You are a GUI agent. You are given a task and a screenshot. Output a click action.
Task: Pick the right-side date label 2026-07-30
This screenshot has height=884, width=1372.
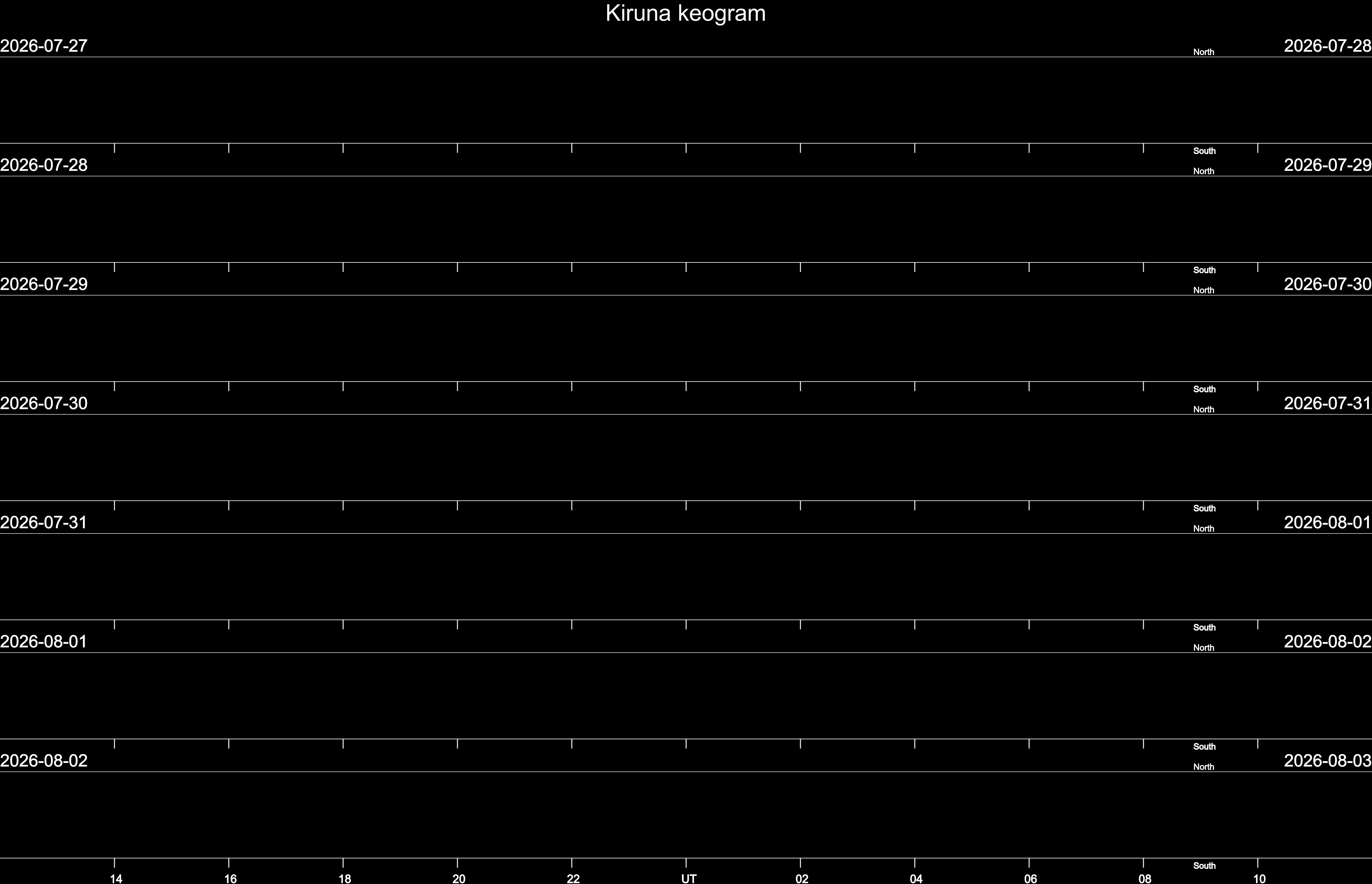pyautogui.click(x=1328, y=284)
